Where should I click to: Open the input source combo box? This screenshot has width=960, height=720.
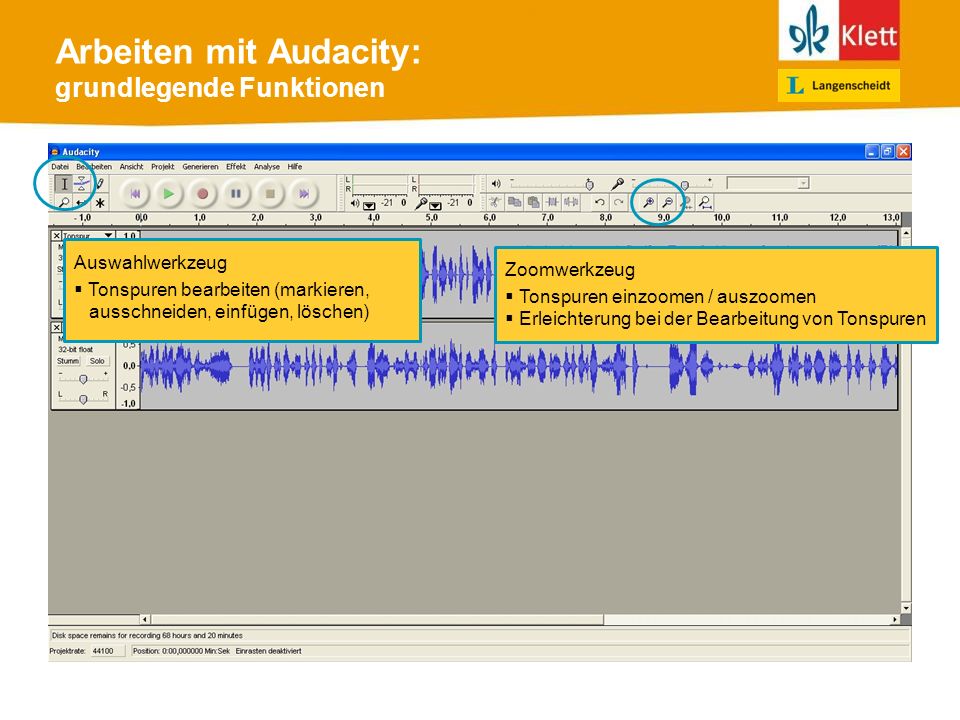click(x=768, y=183)
